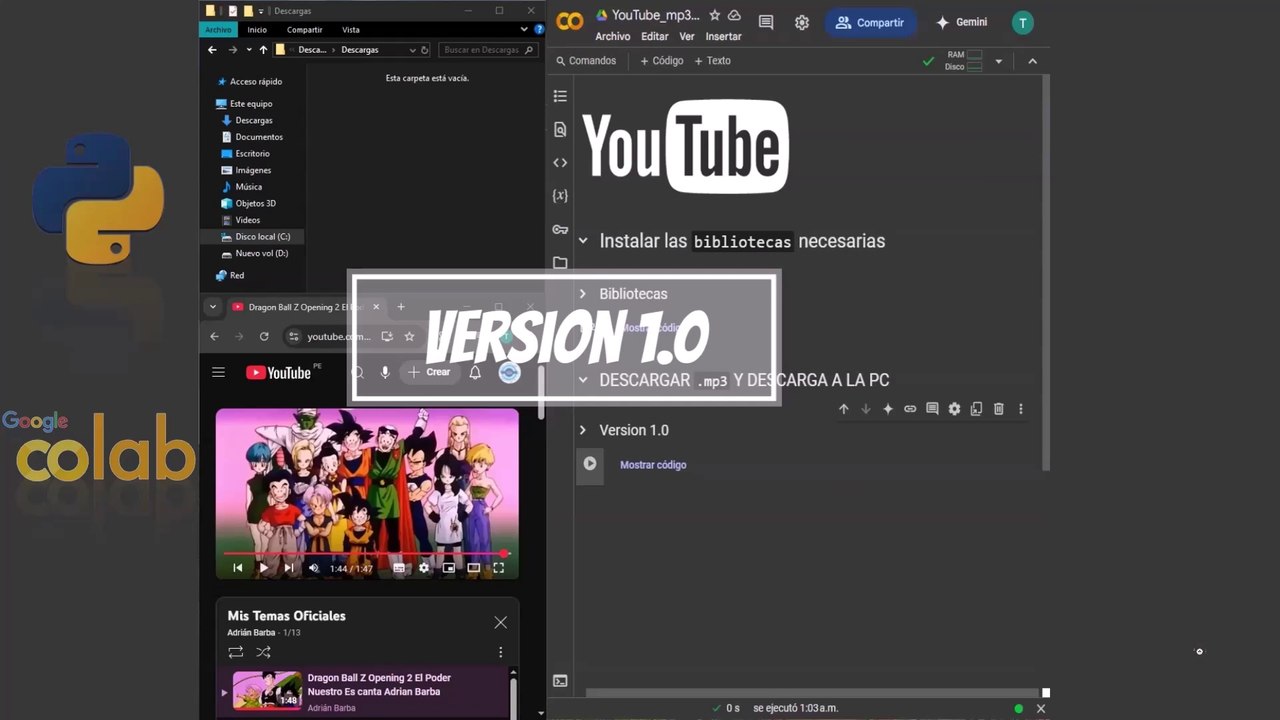This screenshot has width=1280, height=720.
Task: Click 'Mostrar código' under Version 1.0
Action: tap(653, 465)
